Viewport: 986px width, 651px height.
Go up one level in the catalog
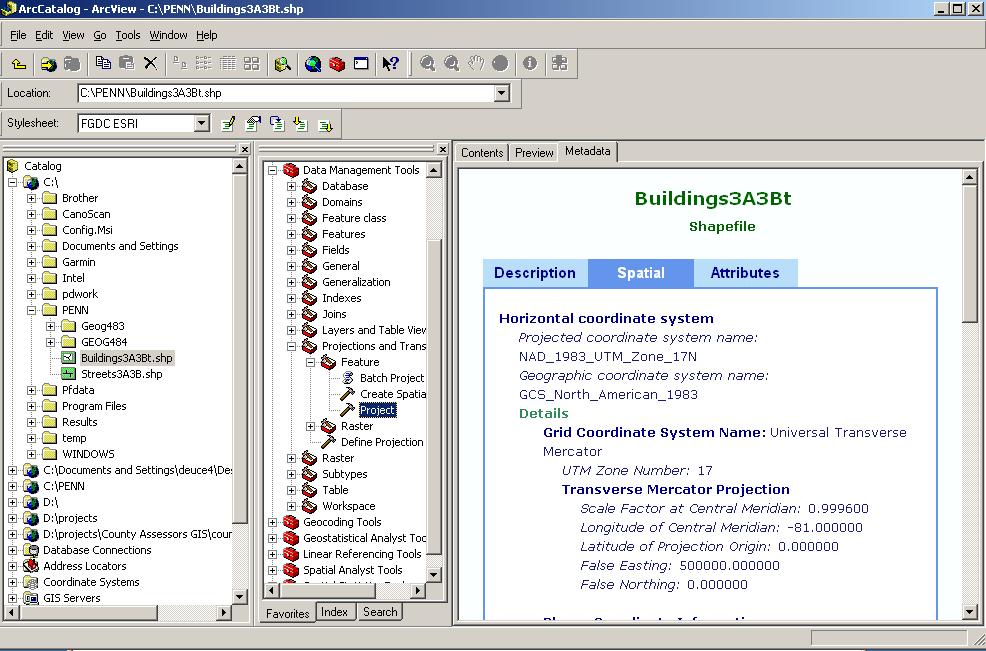coord(19,64)
